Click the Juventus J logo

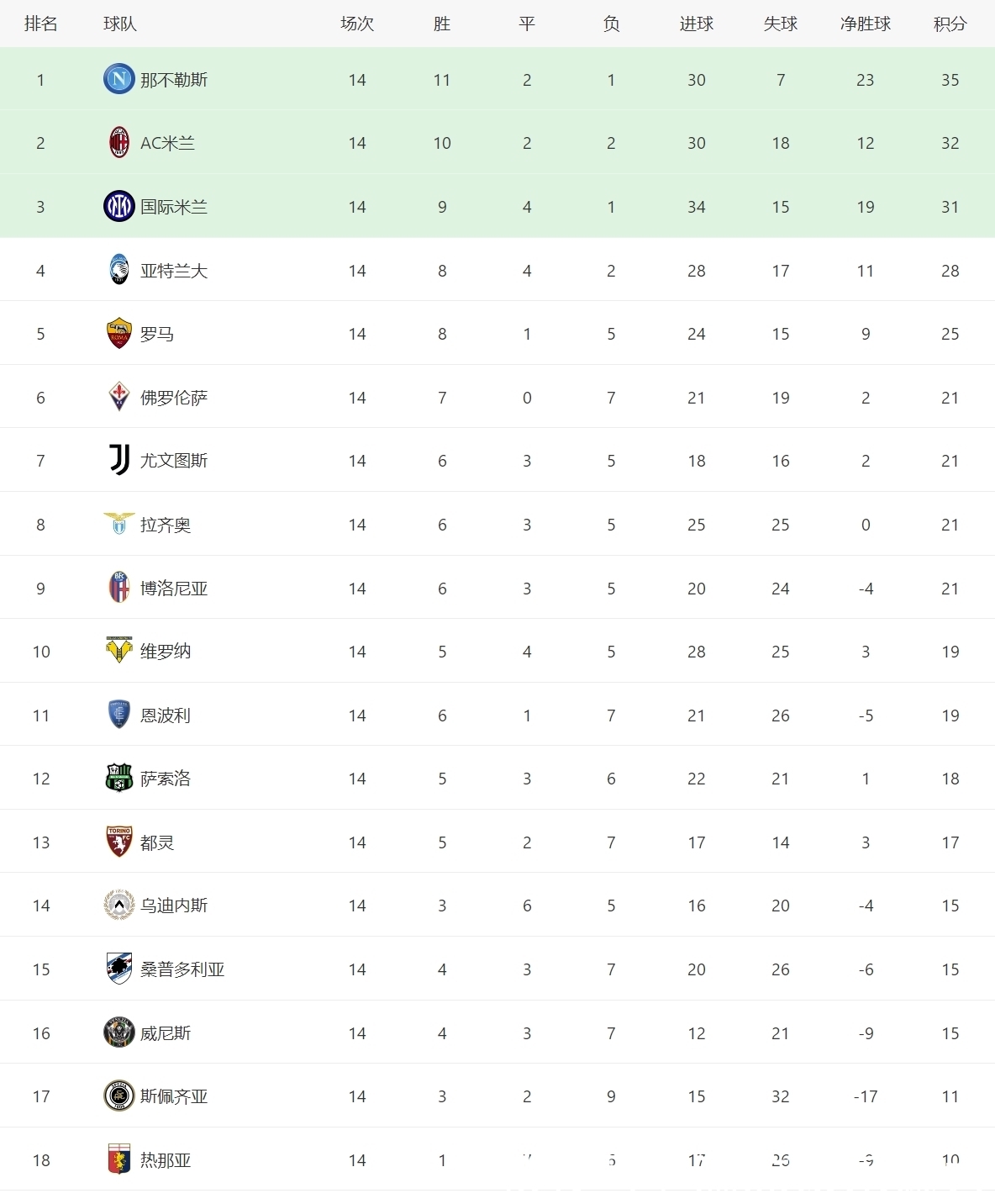click(119, 461)
